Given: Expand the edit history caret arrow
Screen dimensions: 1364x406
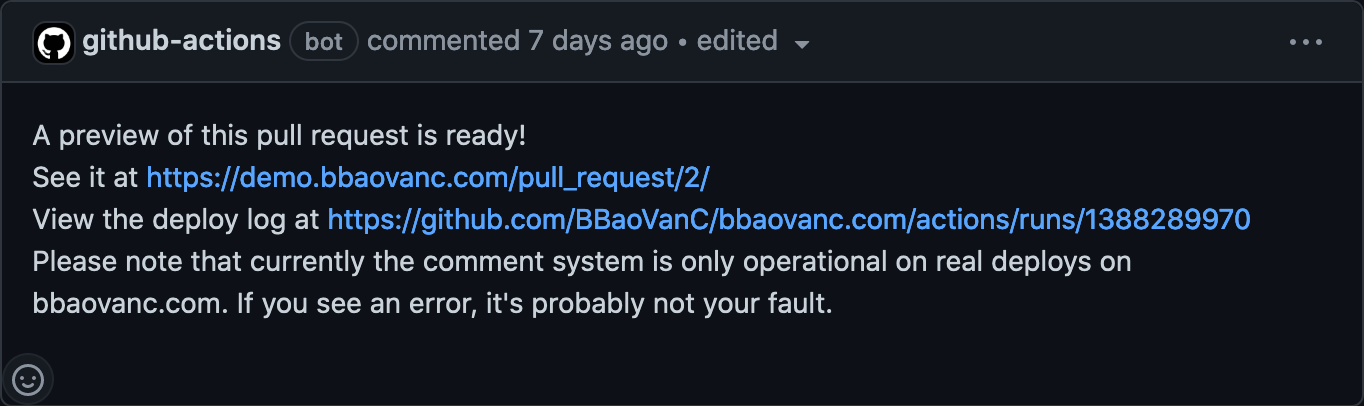Looking at the screenshot, I should (x=801, y=44).
